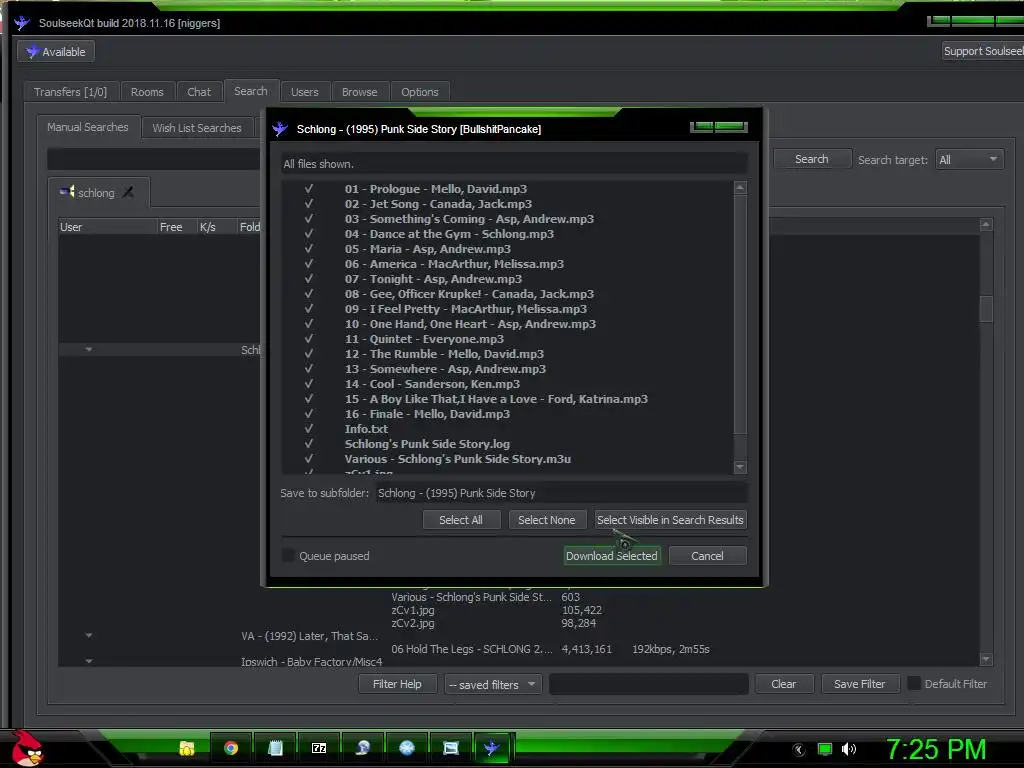Open the Chat tab
The height and width of the screenshot is (768, 1024).
[199, 92]
